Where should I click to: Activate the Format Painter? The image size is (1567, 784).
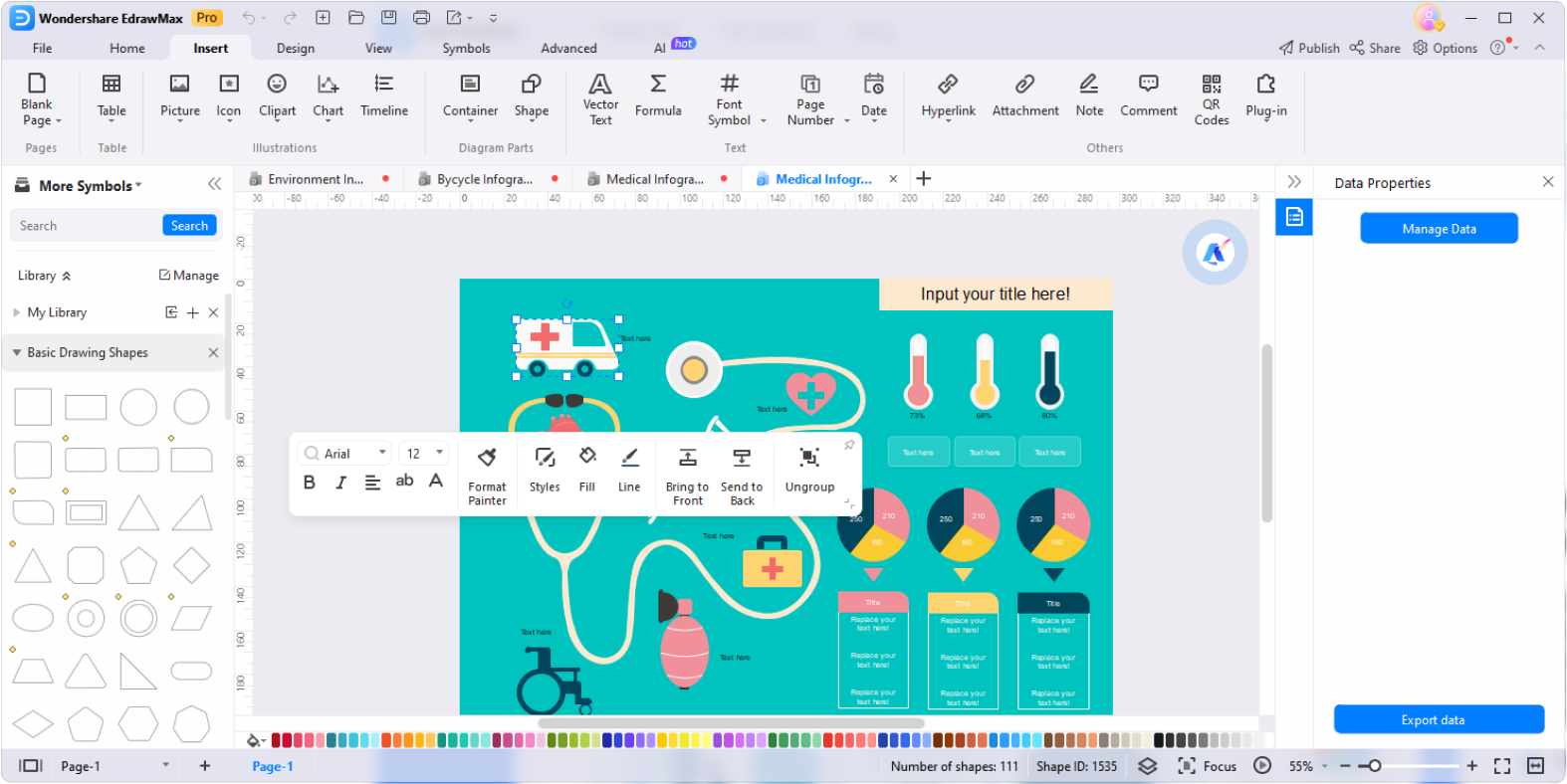tap(487, 476)
